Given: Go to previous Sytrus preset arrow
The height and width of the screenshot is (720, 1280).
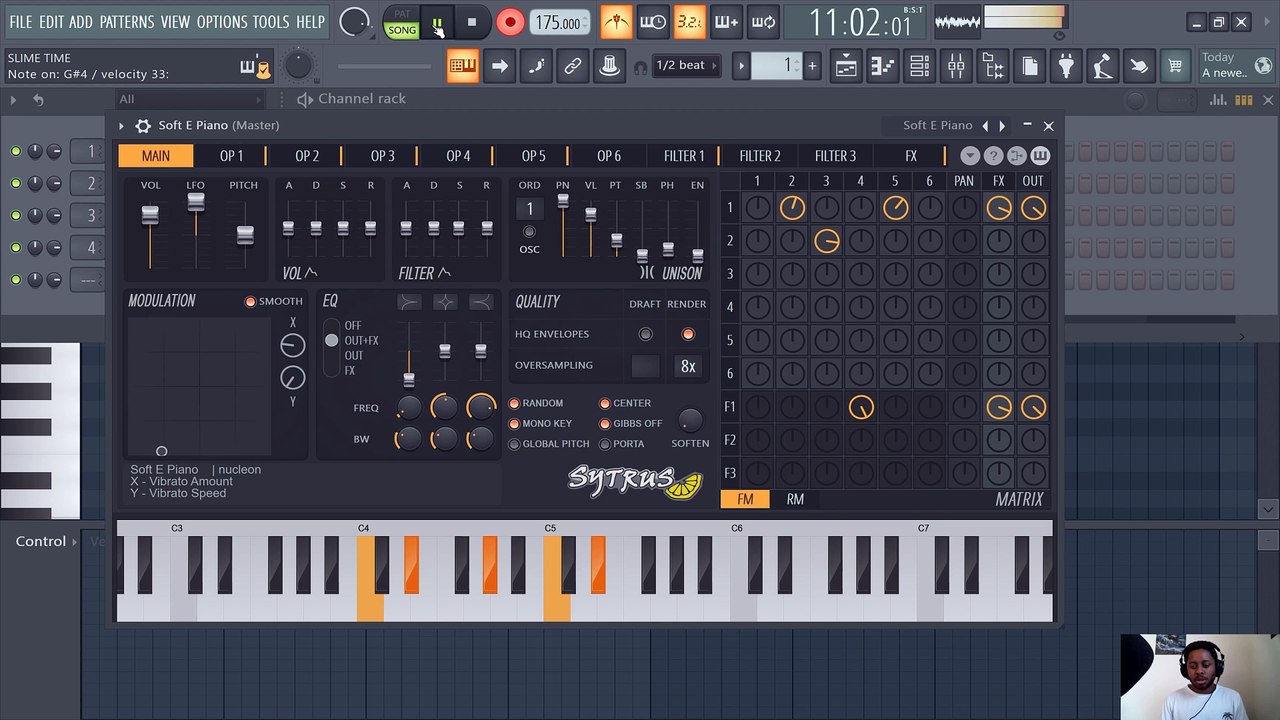Looking at the screenshot, I should [985, 126].
